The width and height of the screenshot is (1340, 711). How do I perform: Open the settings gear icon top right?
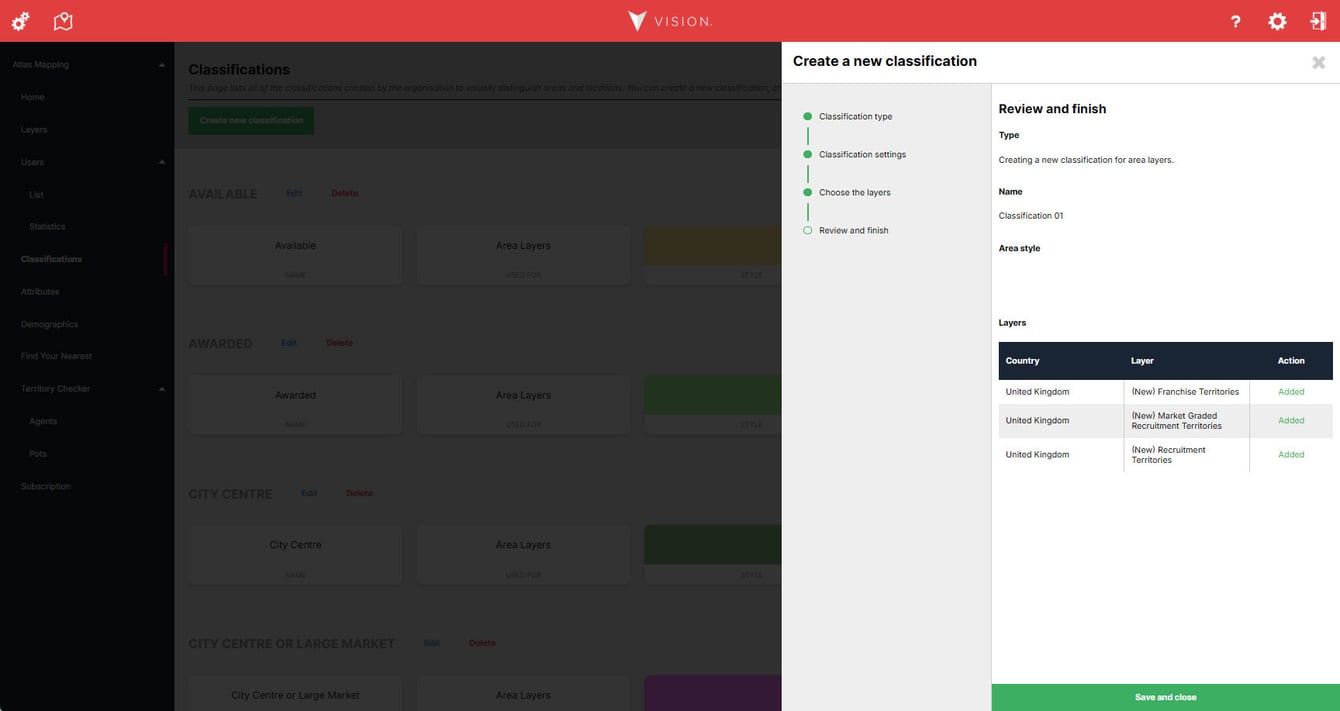coord(1277,21)
